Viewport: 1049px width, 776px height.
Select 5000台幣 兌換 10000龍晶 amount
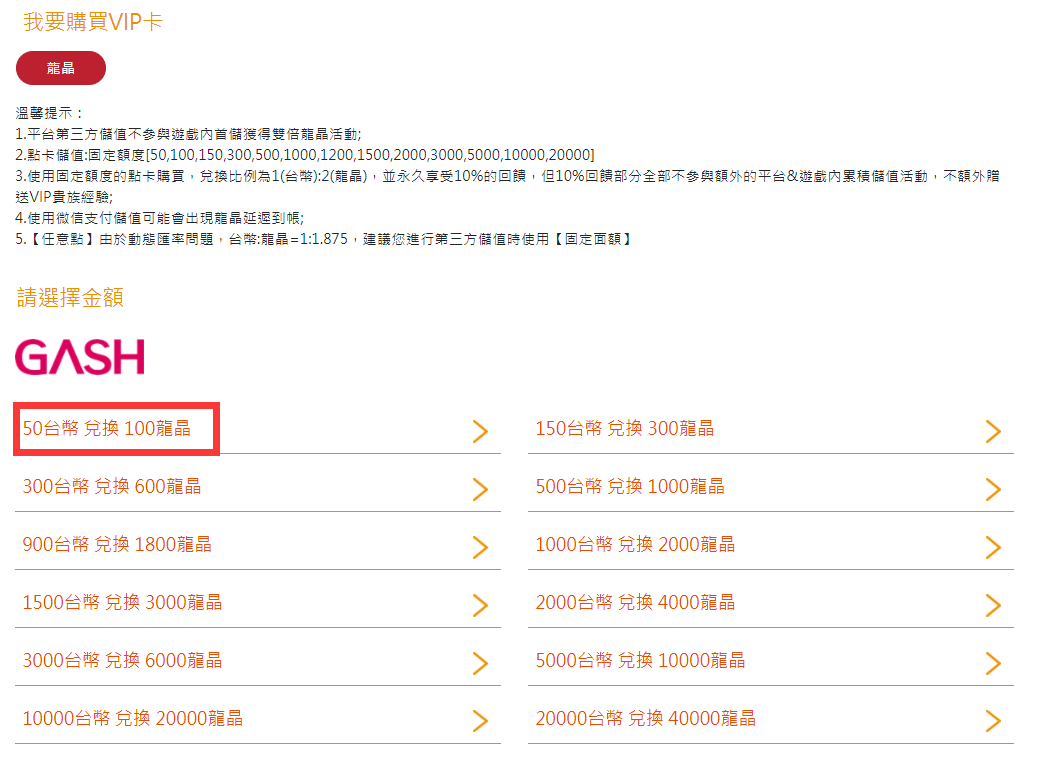pyautogui.click(x=640, y=661)
